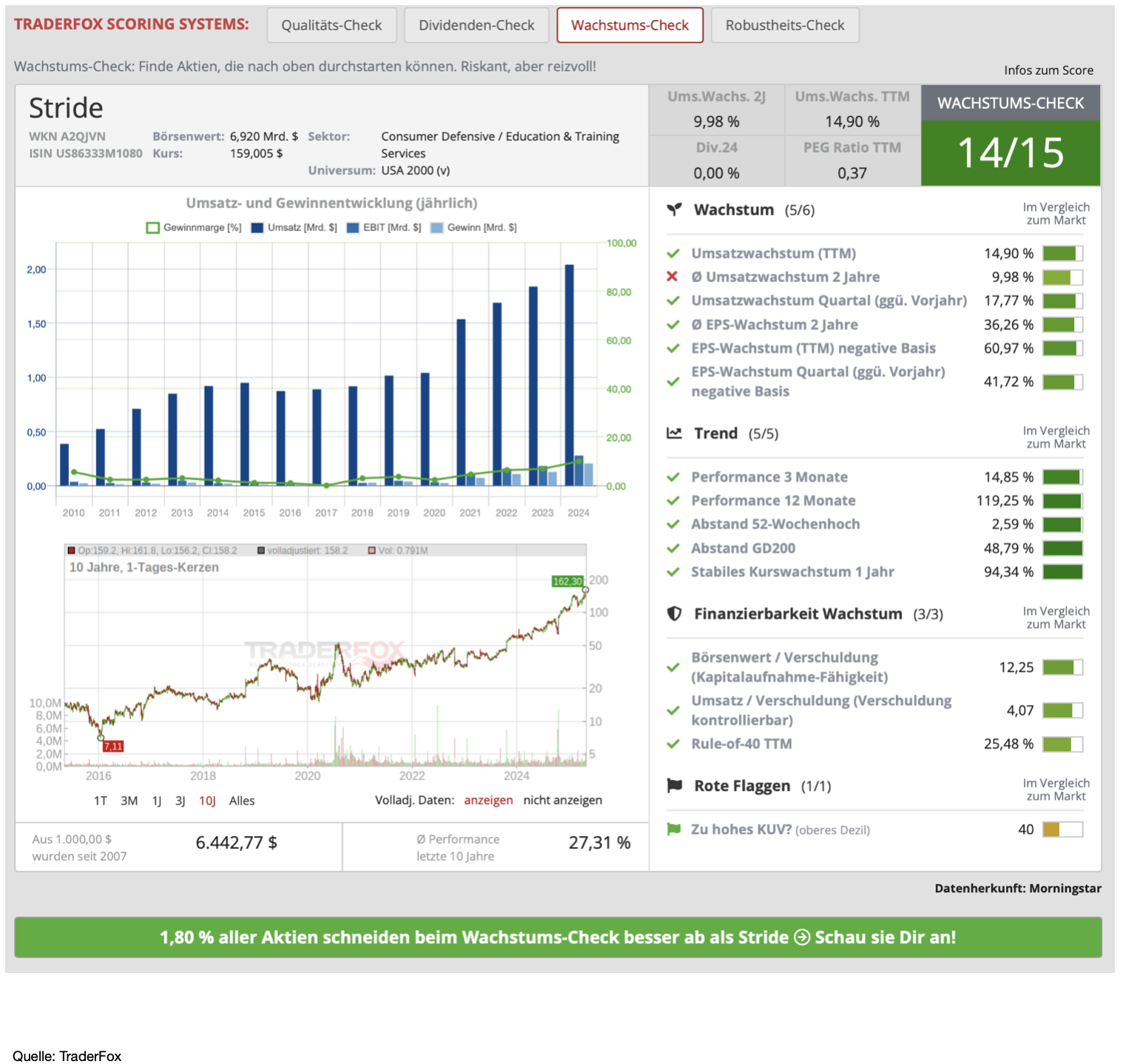1123x1064 pixels.
Task: Click the red 7,11 low price marker
Action: 113,746
